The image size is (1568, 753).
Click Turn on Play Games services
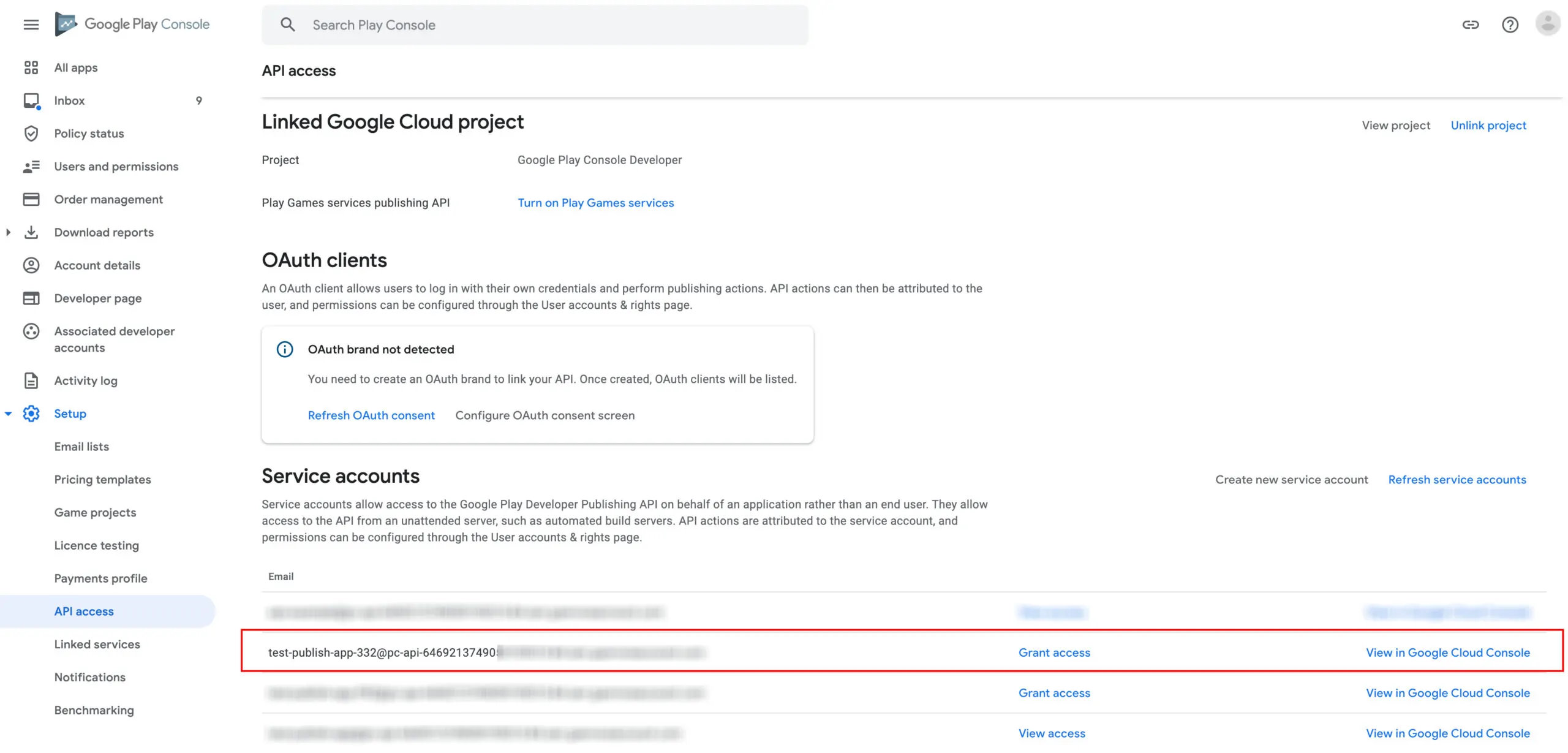coord(595,203)
